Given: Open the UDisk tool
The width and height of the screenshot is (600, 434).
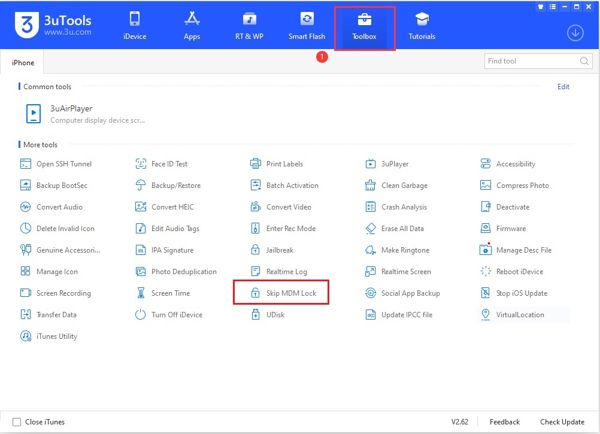Looking at the screenshot, I should tap(267, 315).
